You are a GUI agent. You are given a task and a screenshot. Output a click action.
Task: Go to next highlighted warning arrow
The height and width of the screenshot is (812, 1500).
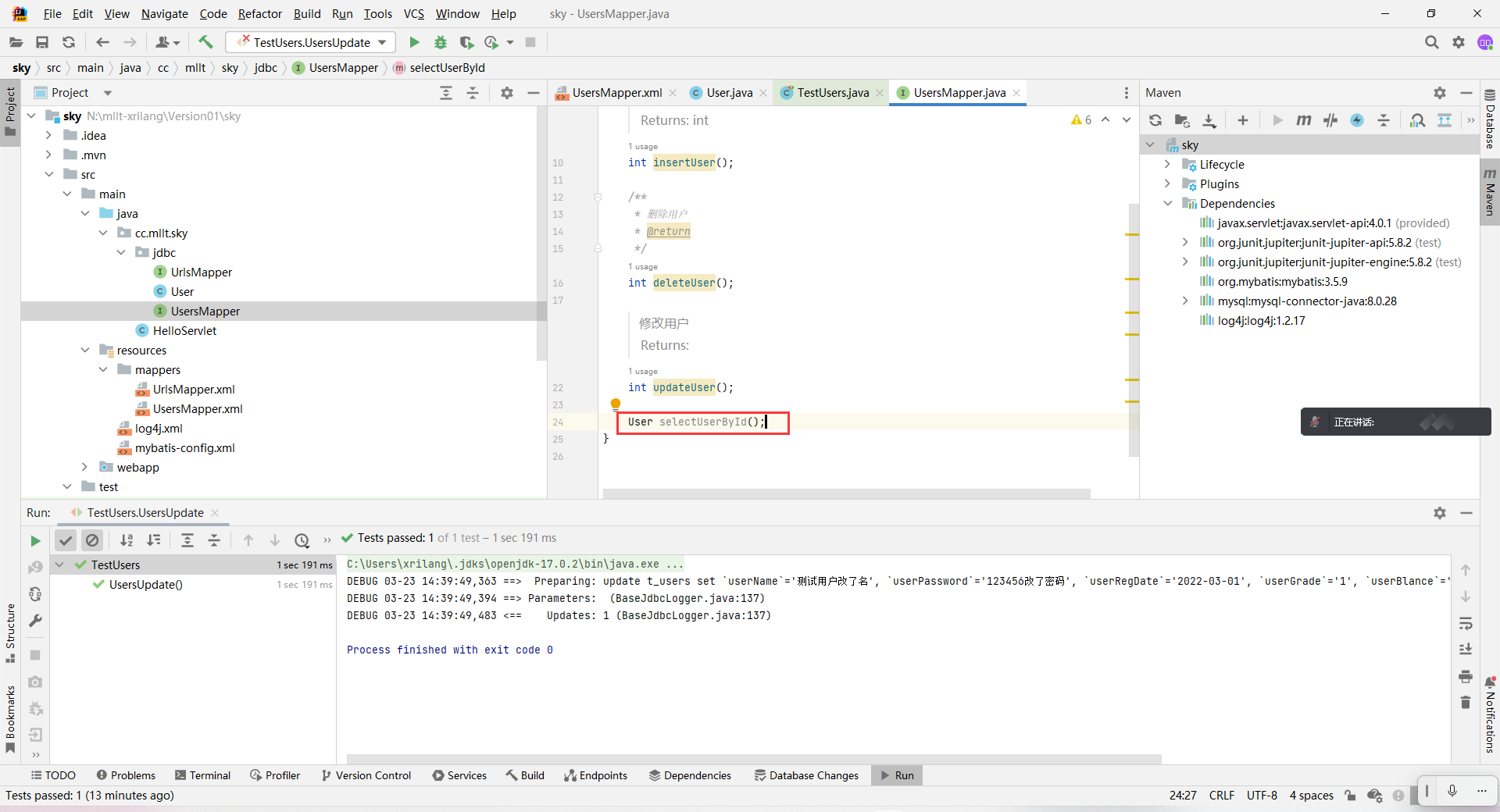1127,119
